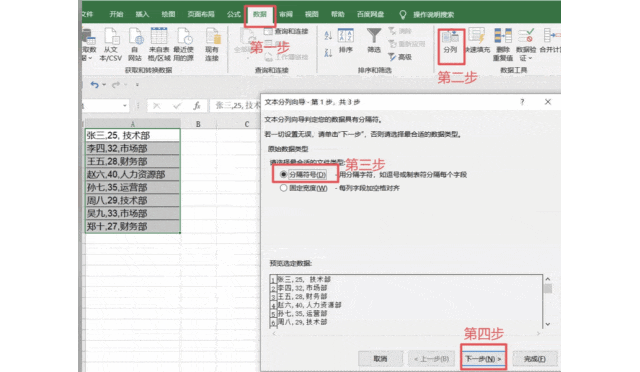The image size is (640, 372).
Task: Click the 取消 button in wizard
Action: click(x=380, y=359)
